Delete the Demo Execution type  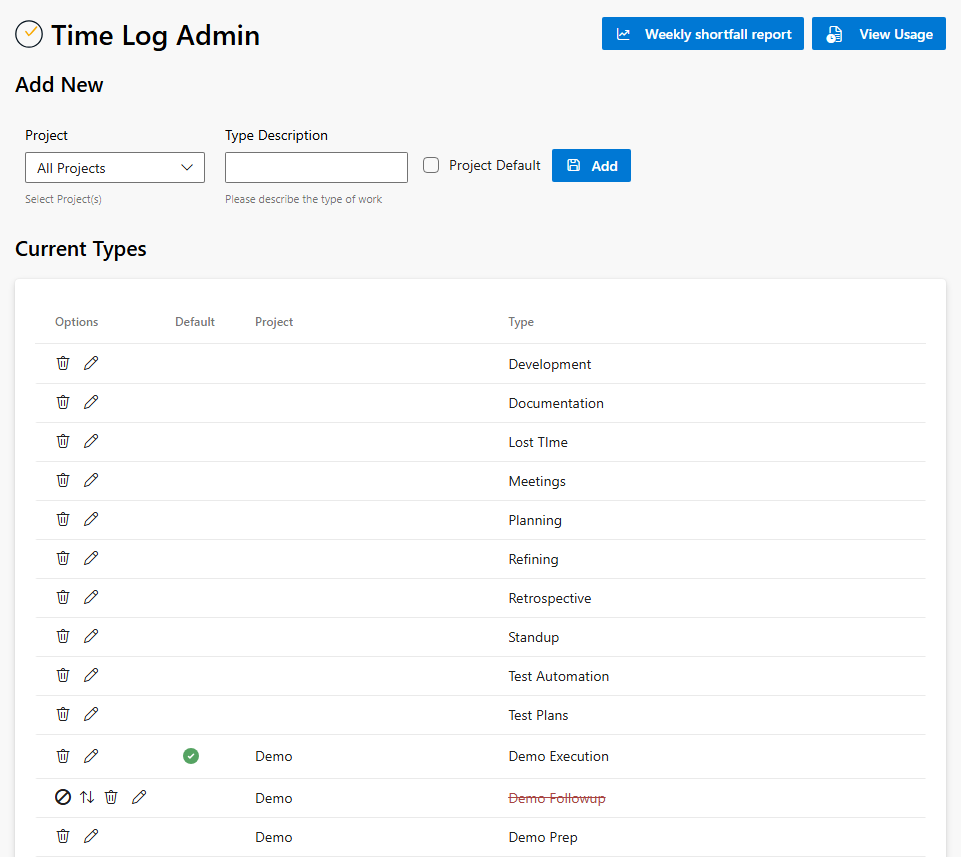coord(63,756)
